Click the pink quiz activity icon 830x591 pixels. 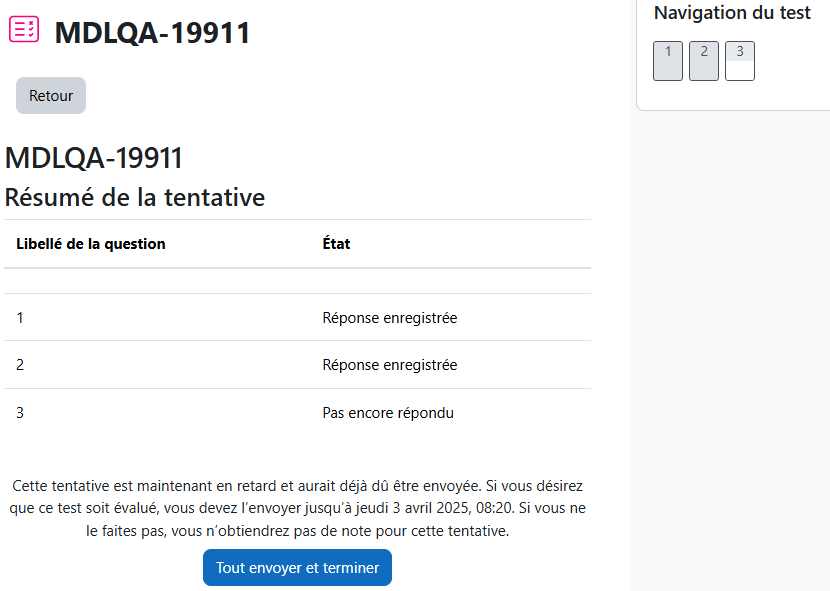click(24, 29)
